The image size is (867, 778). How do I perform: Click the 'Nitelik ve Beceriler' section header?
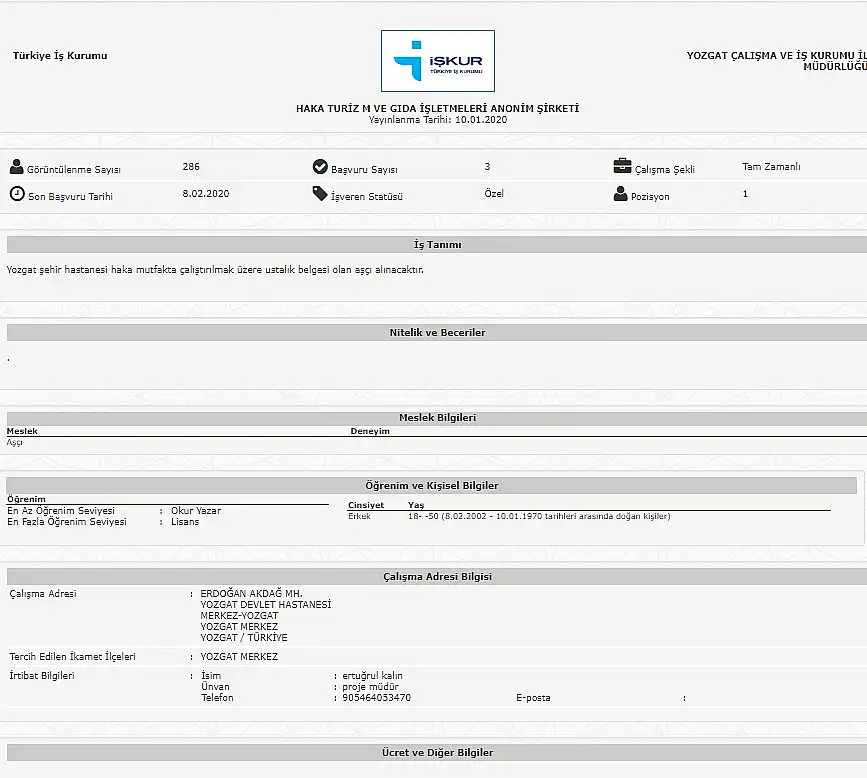[437, 332]
